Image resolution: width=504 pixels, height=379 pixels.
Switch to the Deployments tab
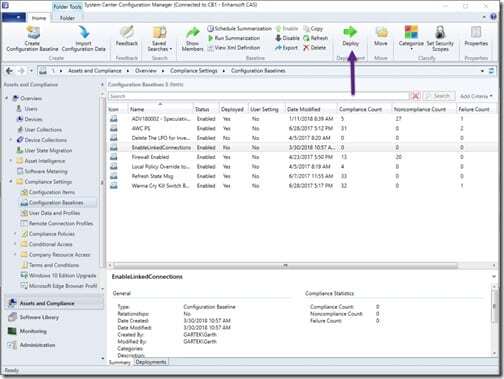(151, 362)
